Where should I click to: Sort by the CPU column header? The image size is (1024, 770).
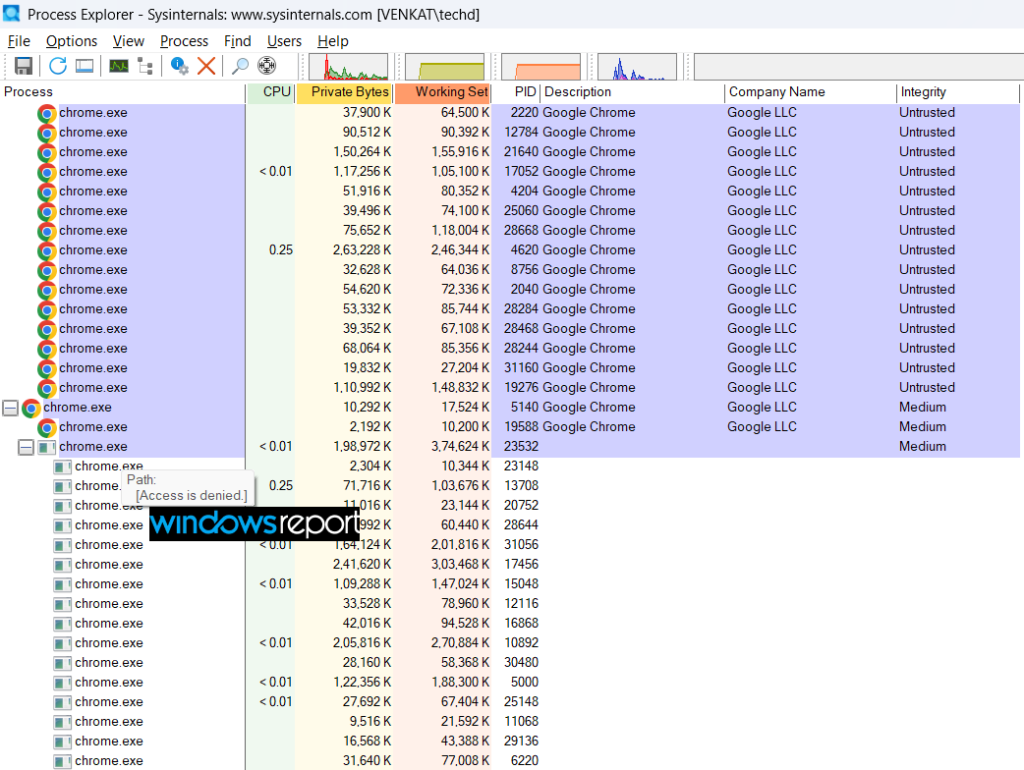click(x=271, y=92)
